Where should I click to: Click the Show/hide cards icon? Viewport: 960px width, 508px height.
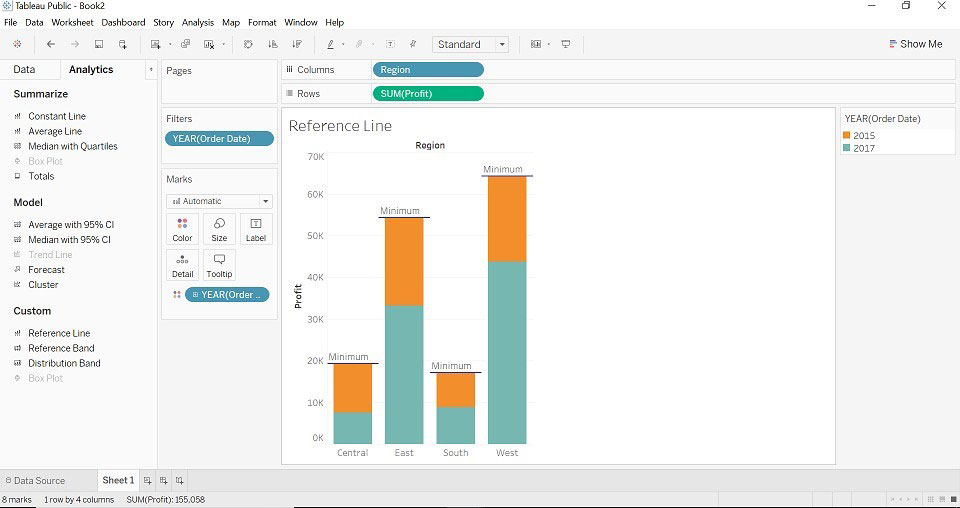[536, 44]
